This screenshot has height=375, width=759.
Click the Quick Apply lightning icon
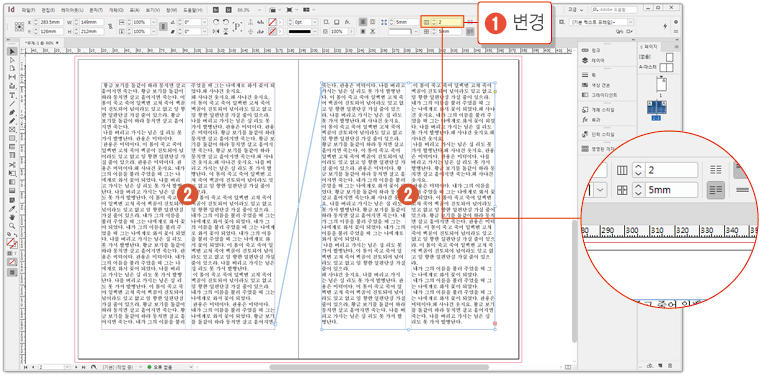(665, 26)
